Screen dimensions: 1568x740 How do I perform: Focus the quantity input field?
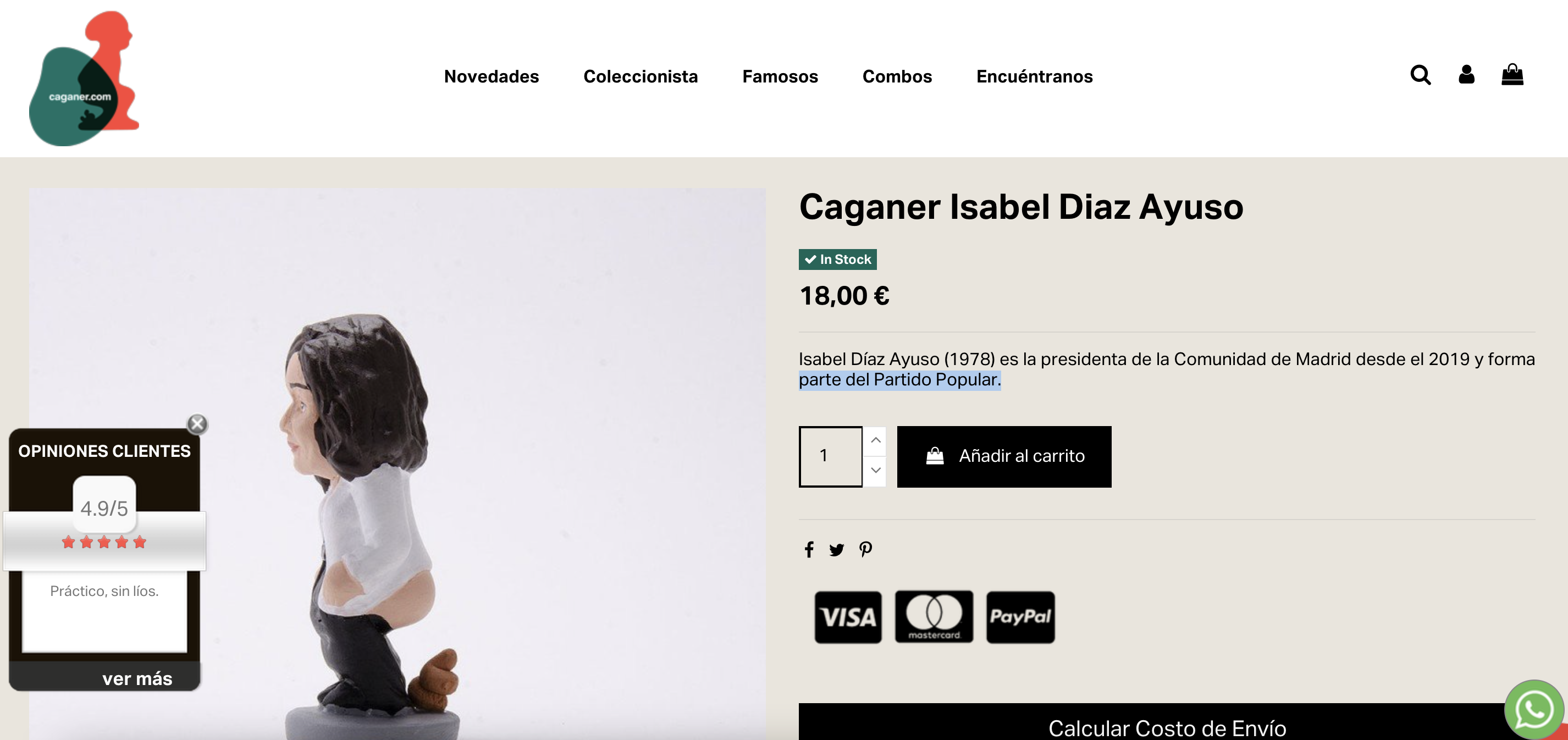[x=830, y=456]
